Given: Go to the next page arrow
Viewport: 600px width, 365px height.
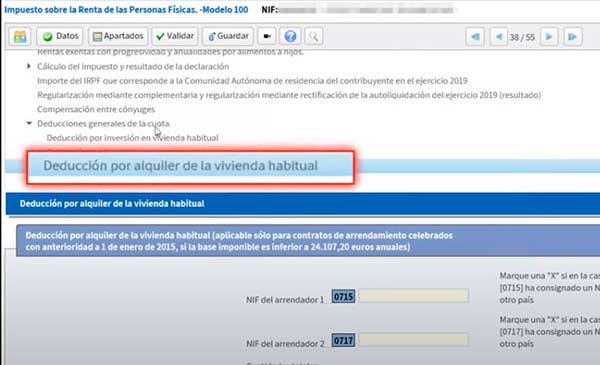Looking at the screenshot, I should (x=549, y=37).
